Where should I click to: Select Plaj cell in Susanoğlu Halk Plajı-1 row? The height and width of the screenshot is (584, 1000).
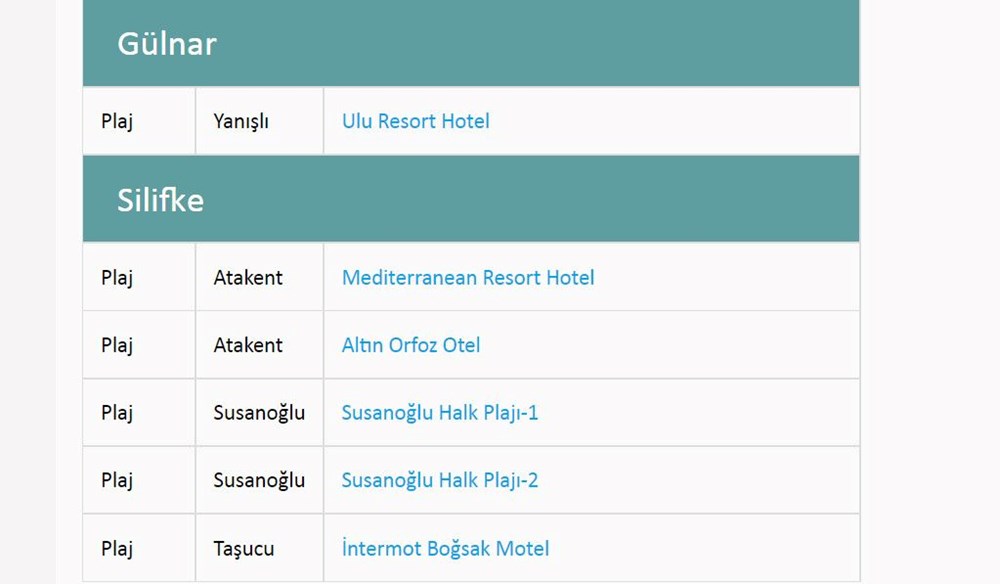(x=117, y=413)
